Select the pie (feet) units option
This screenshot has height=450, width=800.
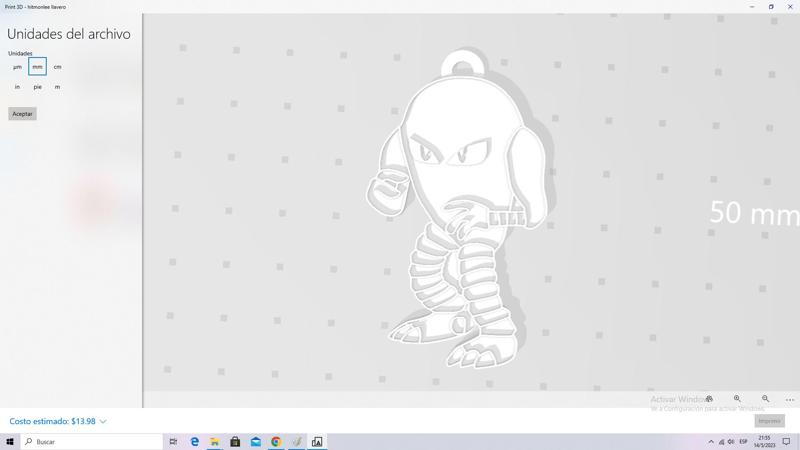click(x=37, y=87)
